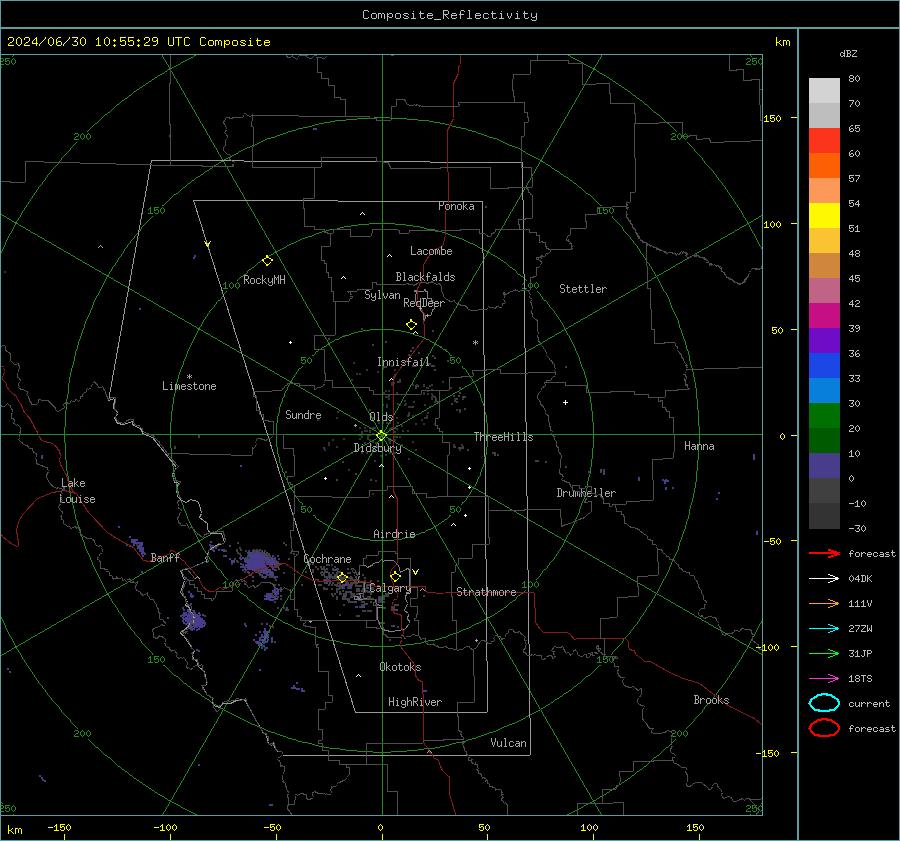Click the Blackfalds city label

click(425, 277)
